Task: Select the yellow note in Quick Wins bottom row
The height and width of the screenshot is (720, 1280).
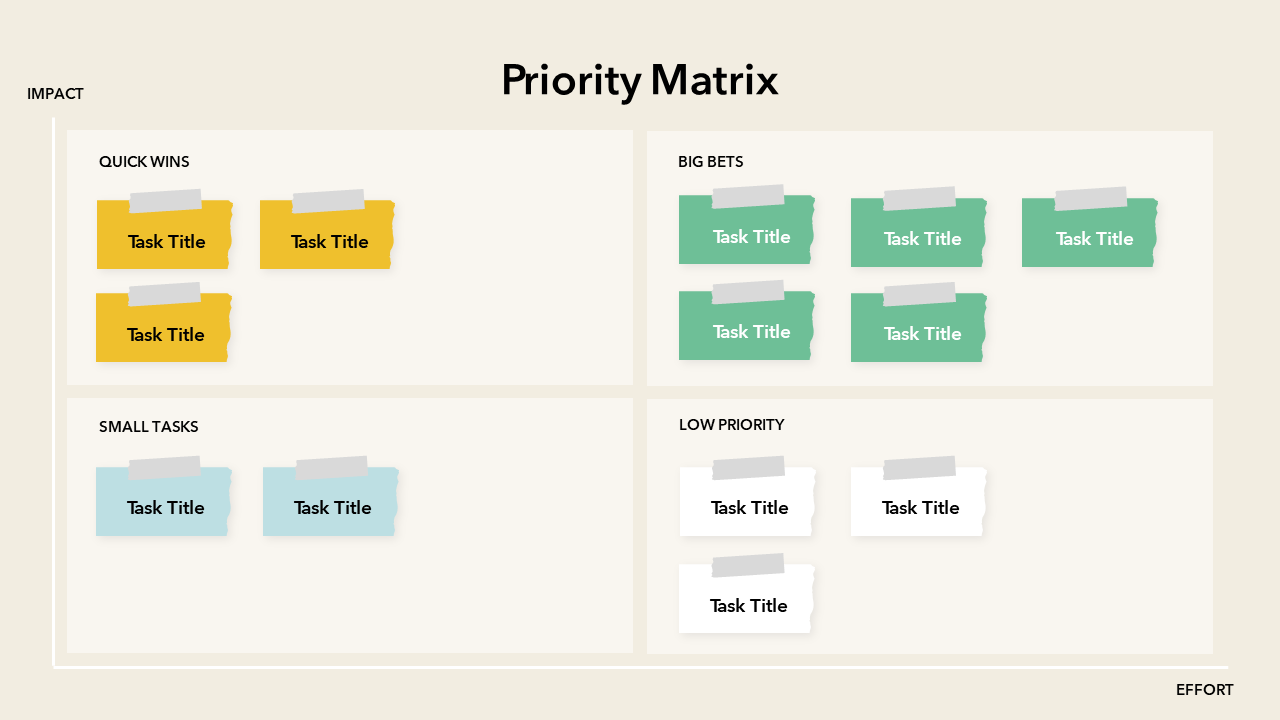Action: pos(165,333)
